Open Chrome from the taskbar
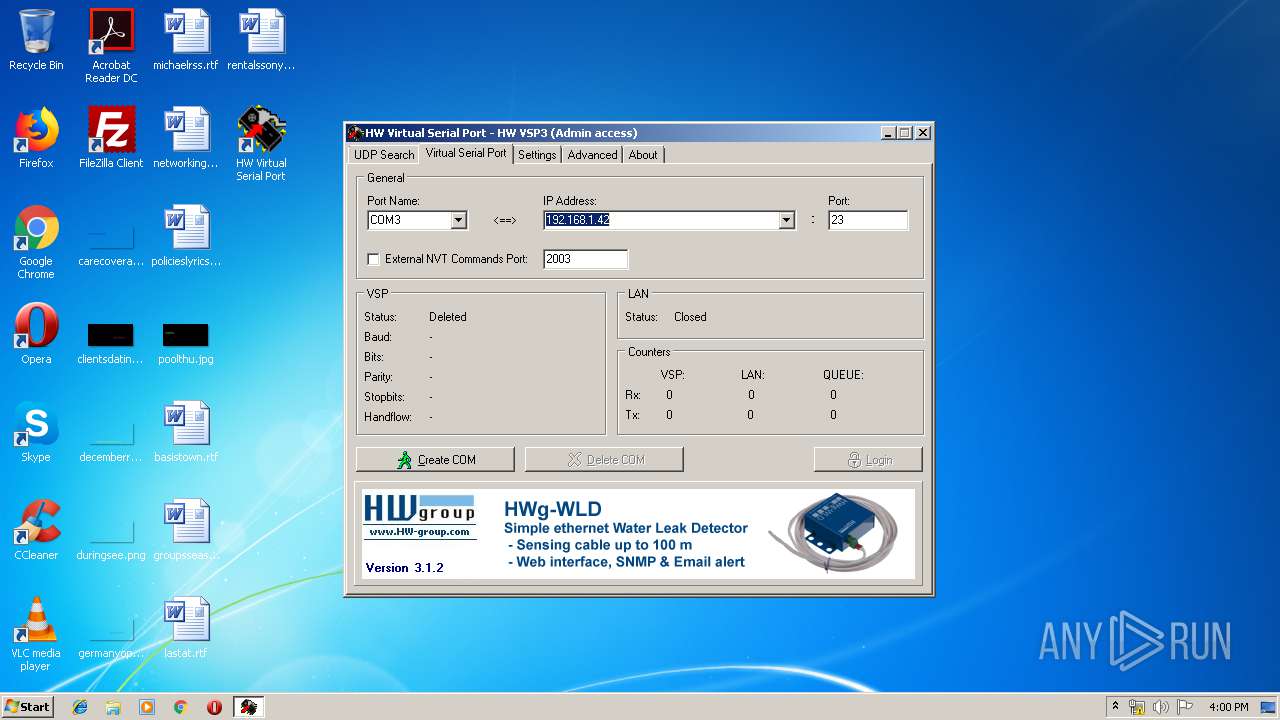Screen dimensions: 1280x720 click(x=180, y=707)
